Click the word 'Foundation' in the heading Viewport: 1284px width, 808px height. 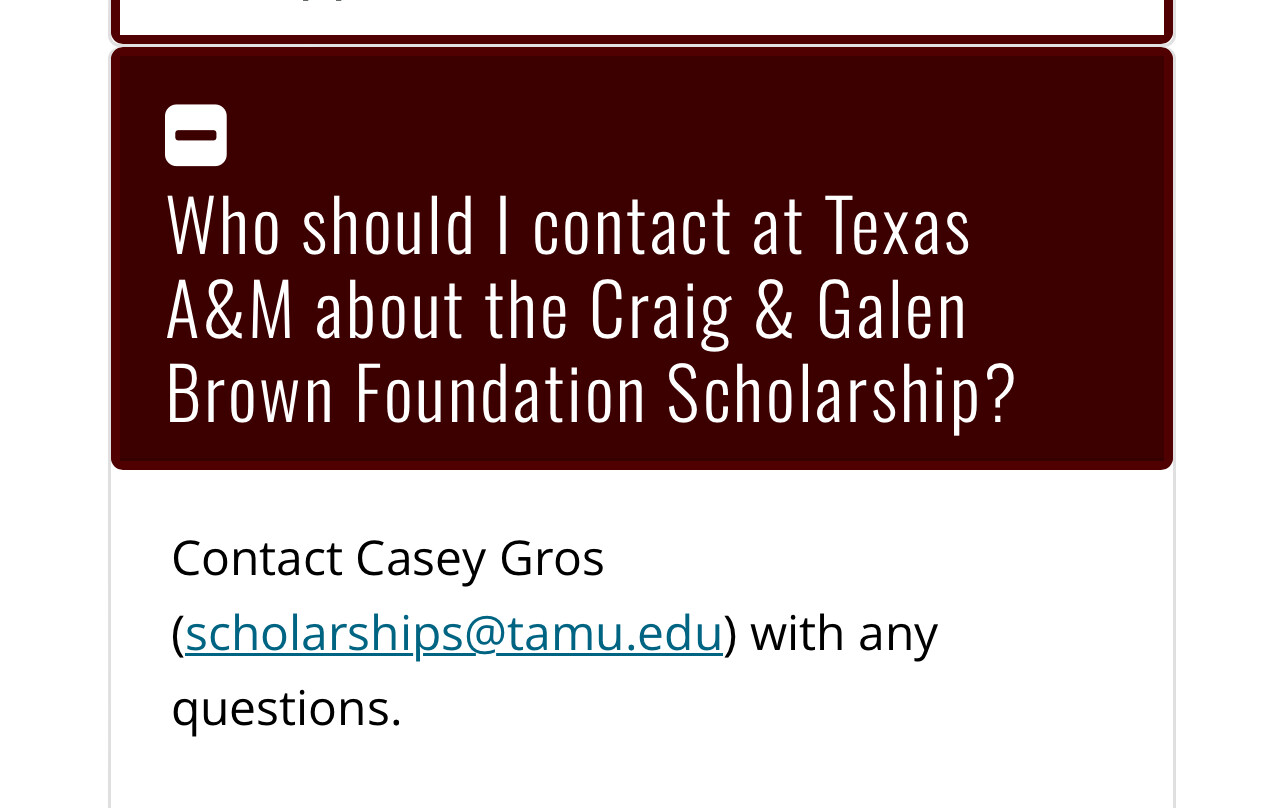coord(501,392)
